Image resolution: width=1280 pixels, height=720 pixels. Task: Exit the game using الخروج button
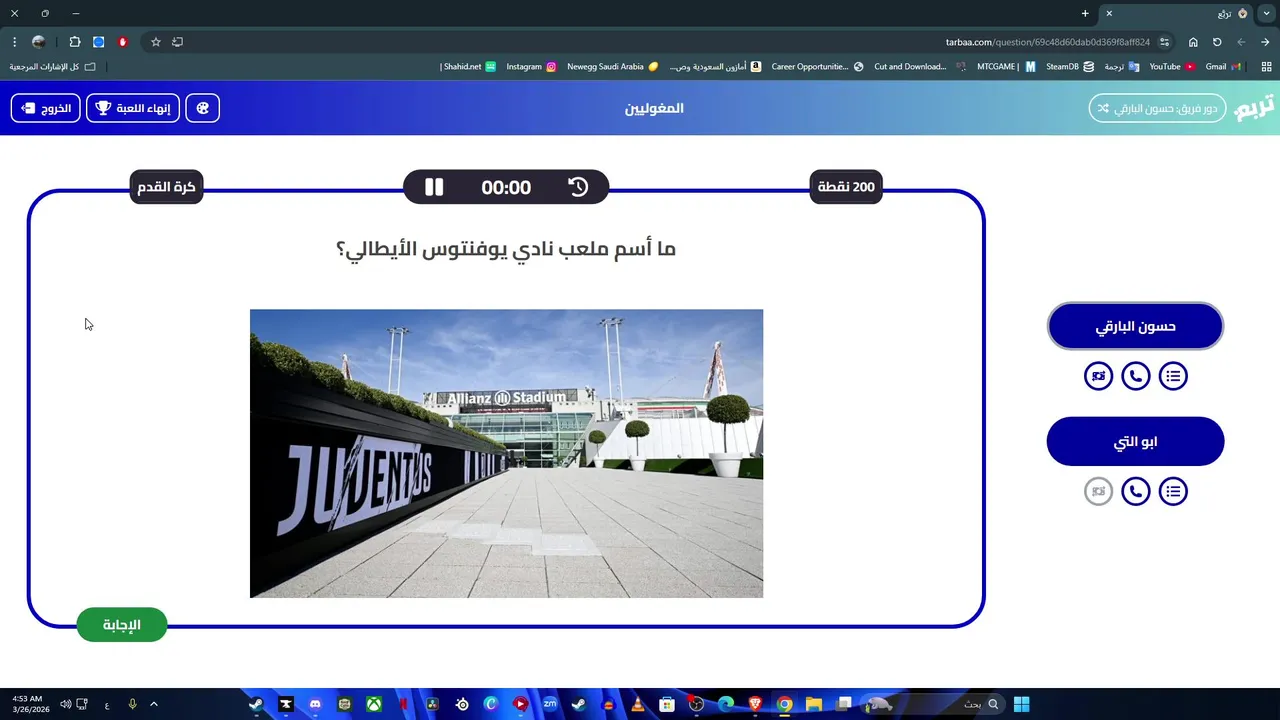[x=45, y=108]
